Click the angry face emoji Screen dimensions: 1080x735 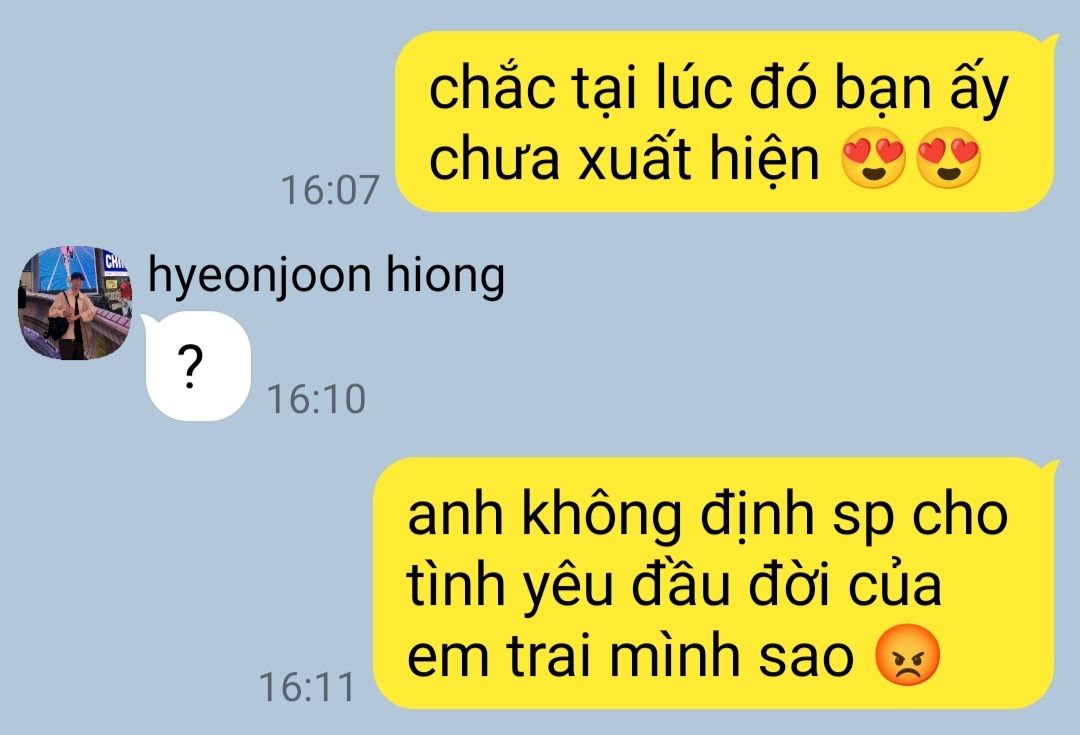click(x=906, y=655)
